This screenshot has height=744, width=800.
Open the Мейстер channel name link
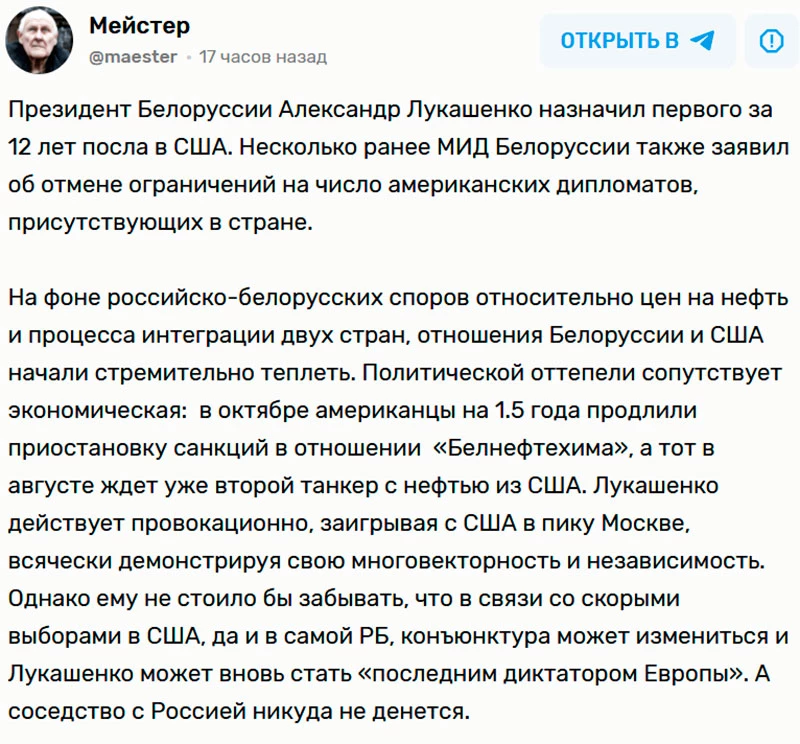tap(139, 25)
